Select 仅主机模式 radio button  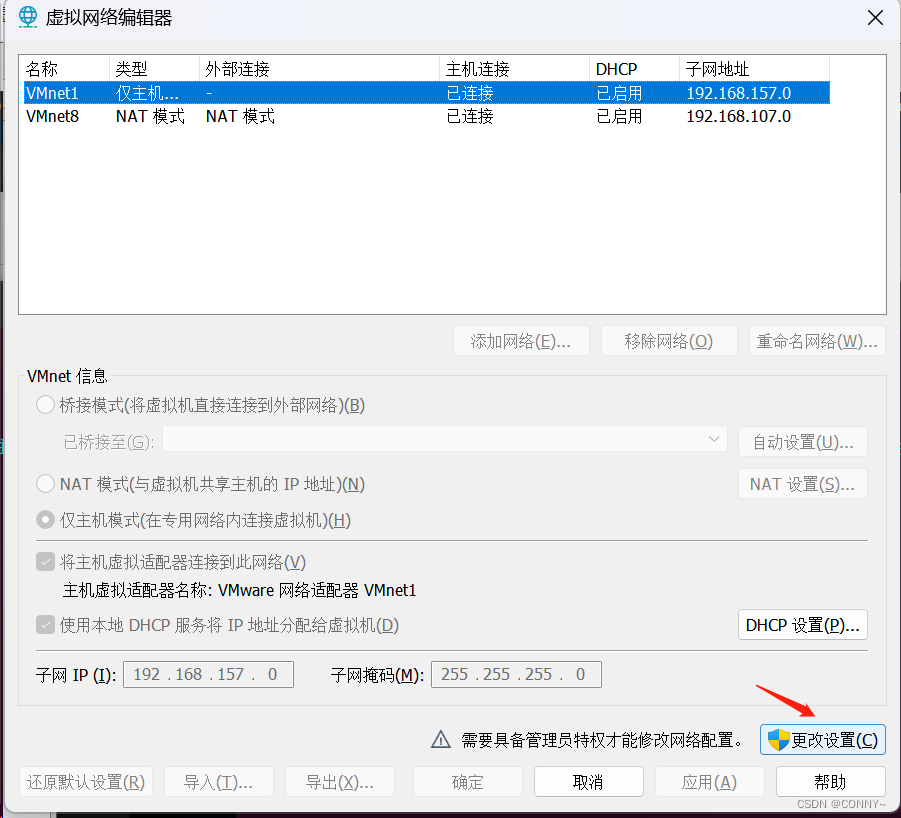tap(45, 520)
